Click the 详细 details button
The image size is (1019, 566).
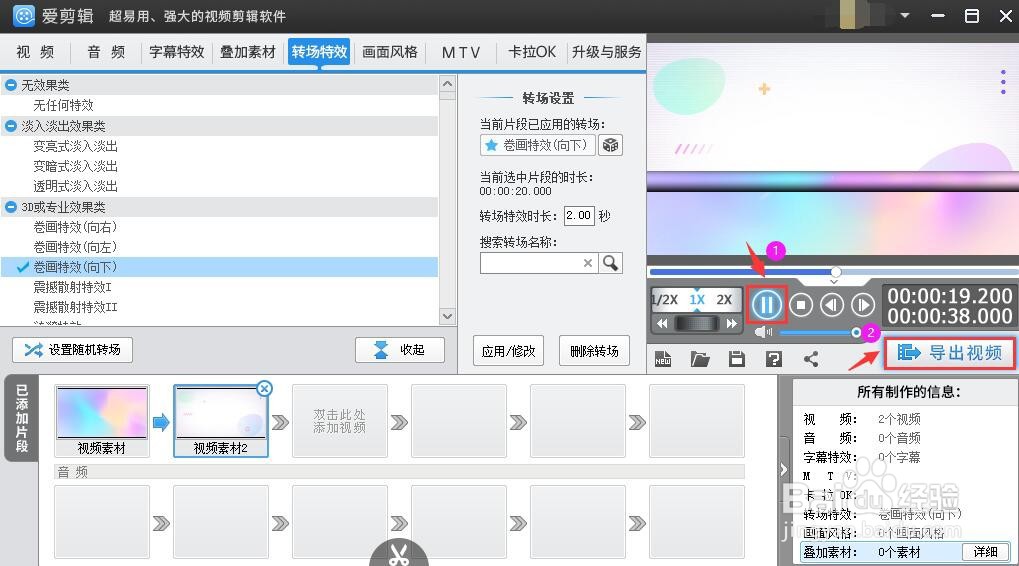pyautogui.click(x=985, y=552)
